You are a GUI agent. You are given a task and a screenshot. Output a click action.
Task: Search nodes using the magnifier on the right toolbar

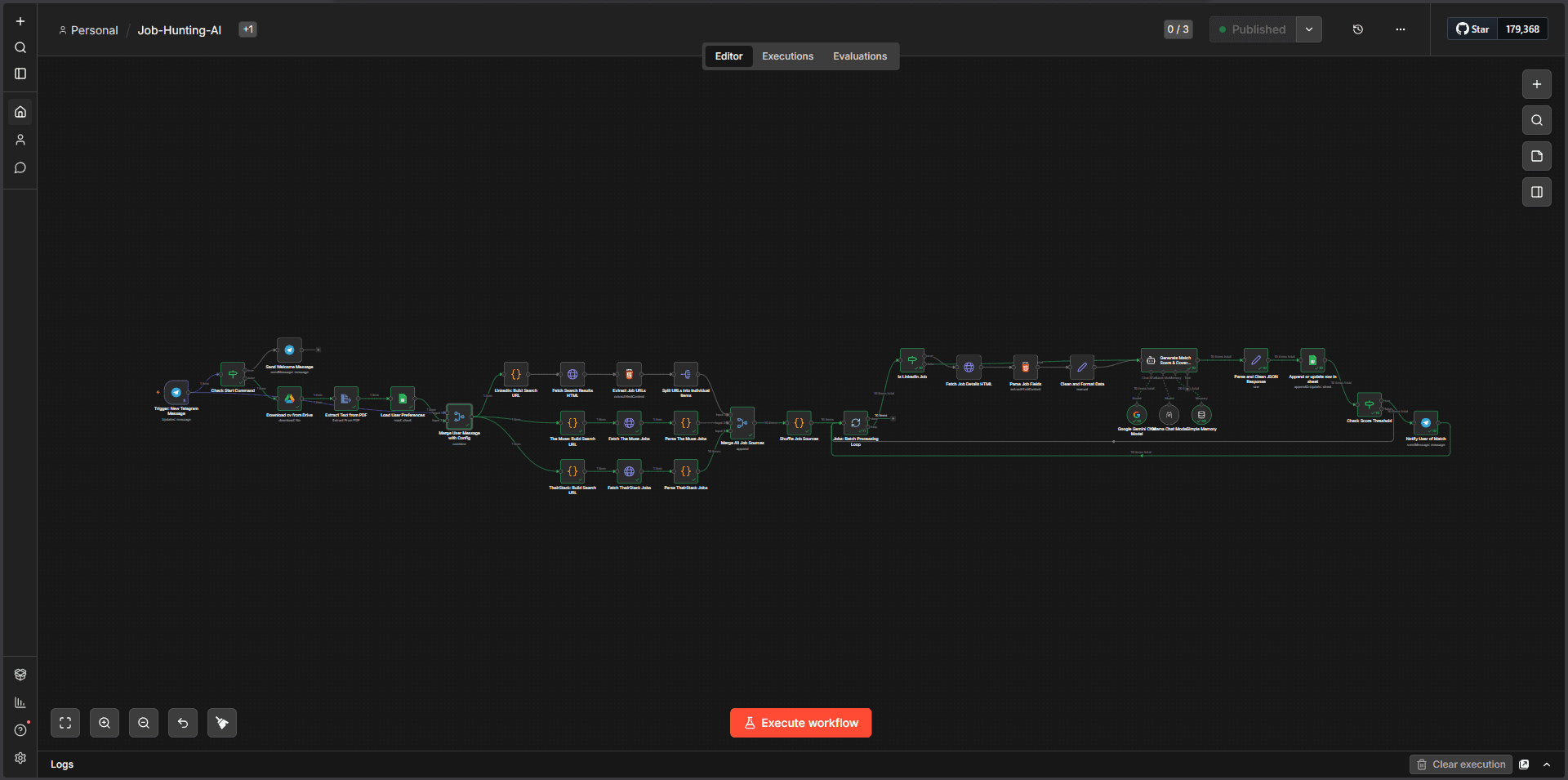click(1536, 120)
